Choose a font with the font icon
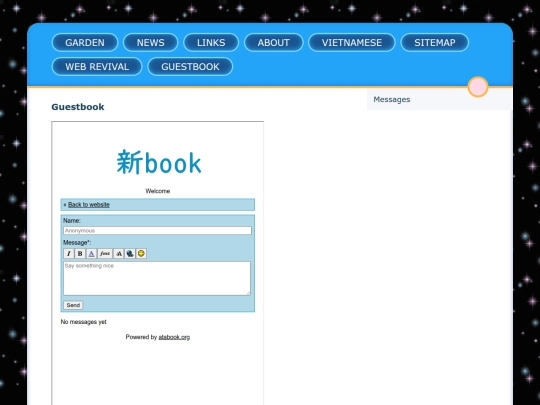540x405 pixels. [x=105, y=254]
